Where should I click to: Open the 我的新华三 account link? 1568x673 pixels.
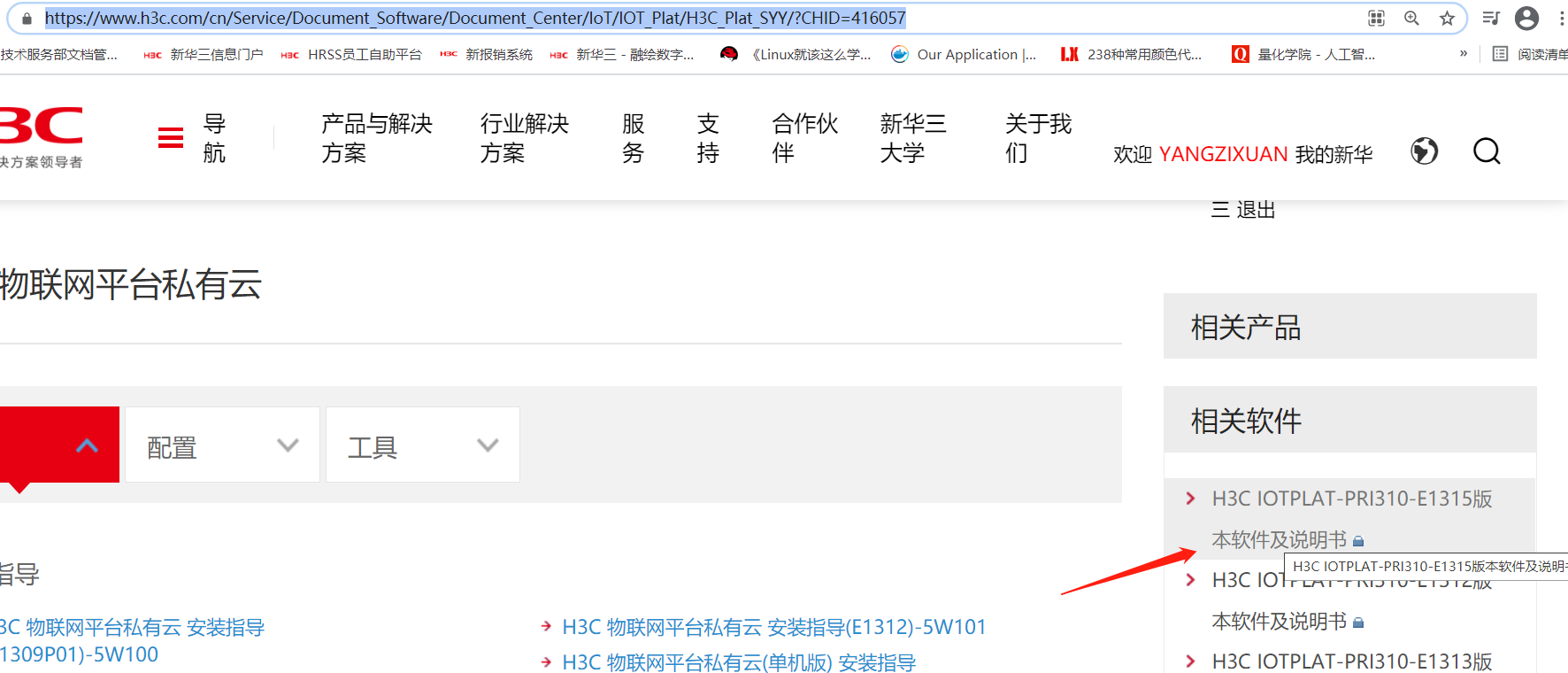click(x=1334, y=154)
